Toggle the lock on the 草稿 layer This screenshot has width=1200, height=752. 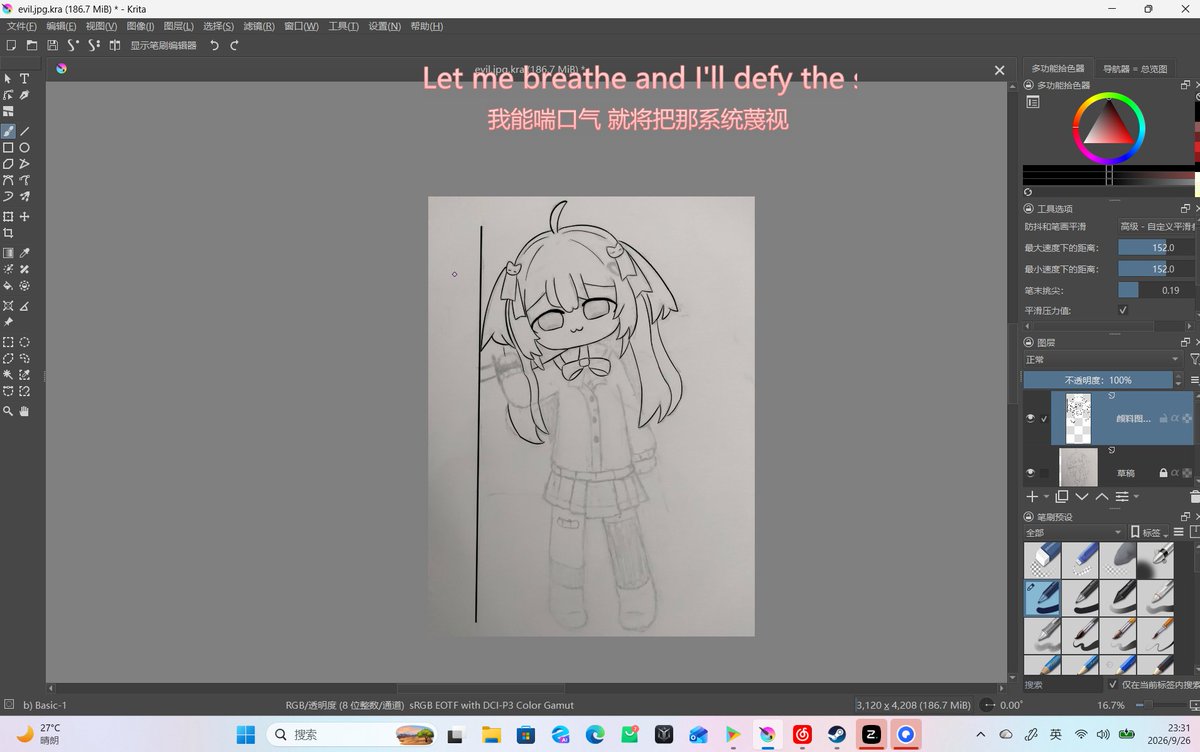pyautogui.click(x=1163, y=473)
